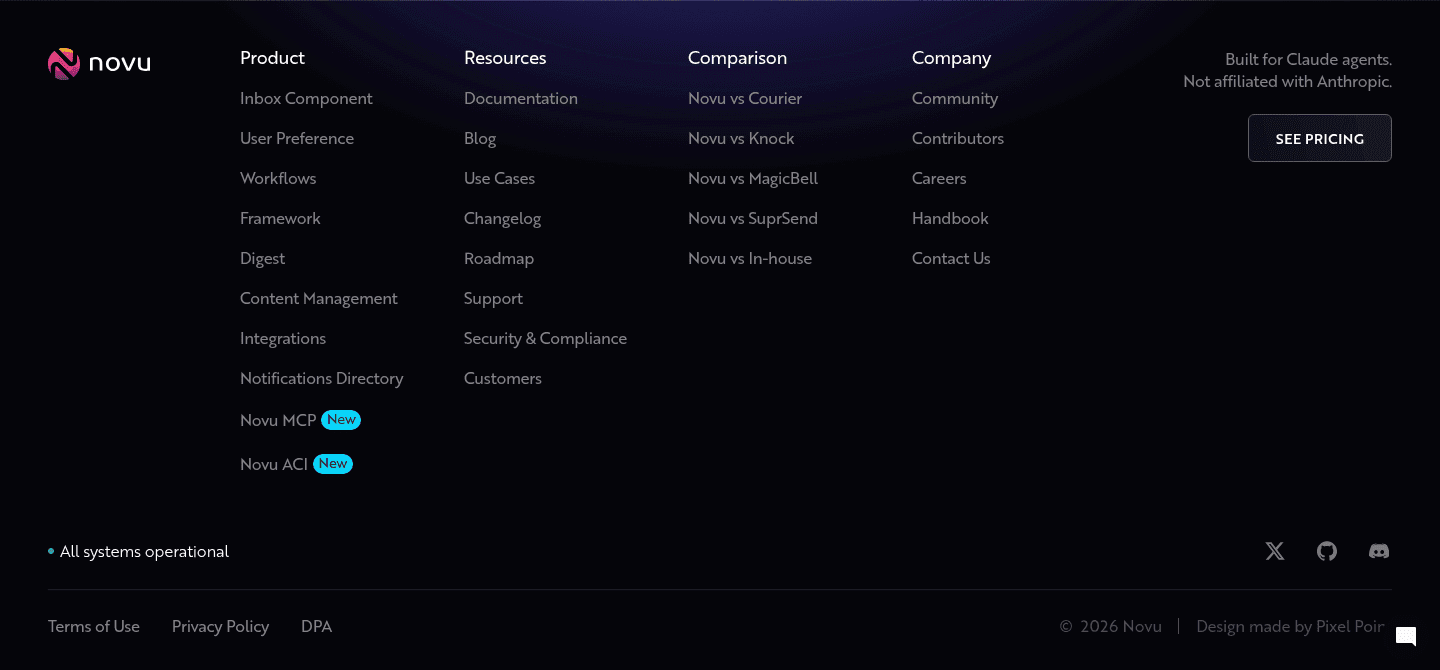Open the Integrations link
This screenshot has height=670, width=1440.
[283, 338]
